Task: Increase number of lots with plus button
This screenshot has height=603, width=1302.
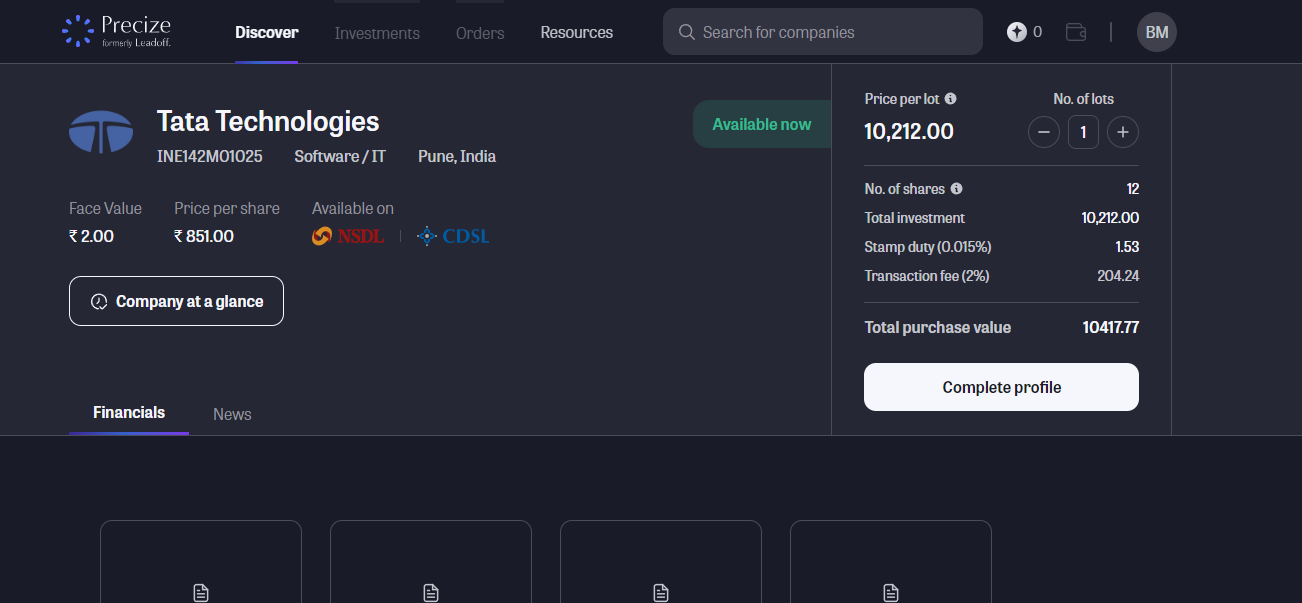Action: coord(1123,132)
